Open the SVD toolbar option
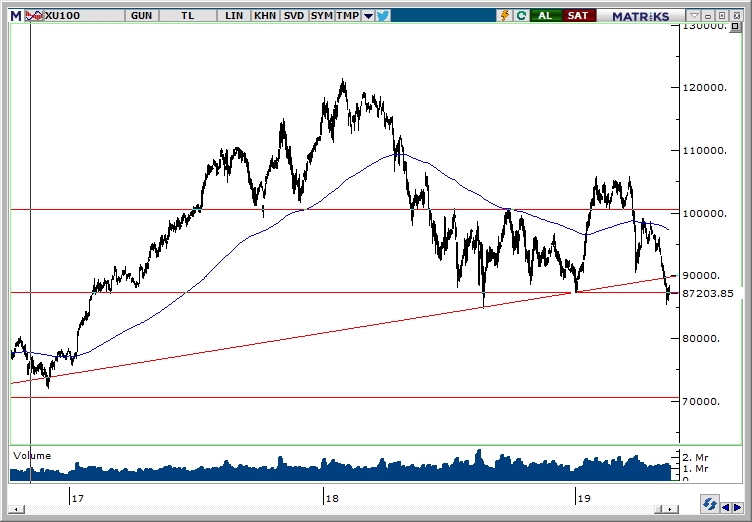The image size is (752, 522). (x=294, y=16)
